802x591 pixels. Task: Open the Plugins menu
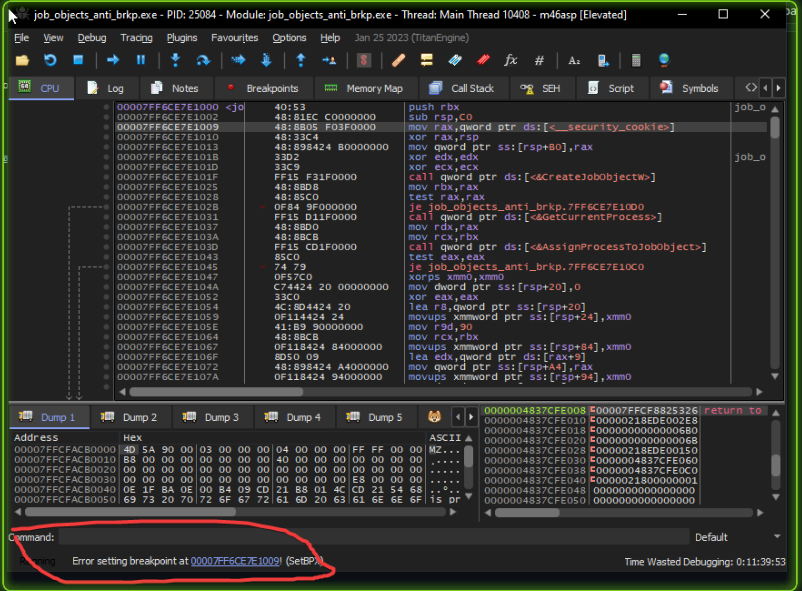[x=182, y=38]
